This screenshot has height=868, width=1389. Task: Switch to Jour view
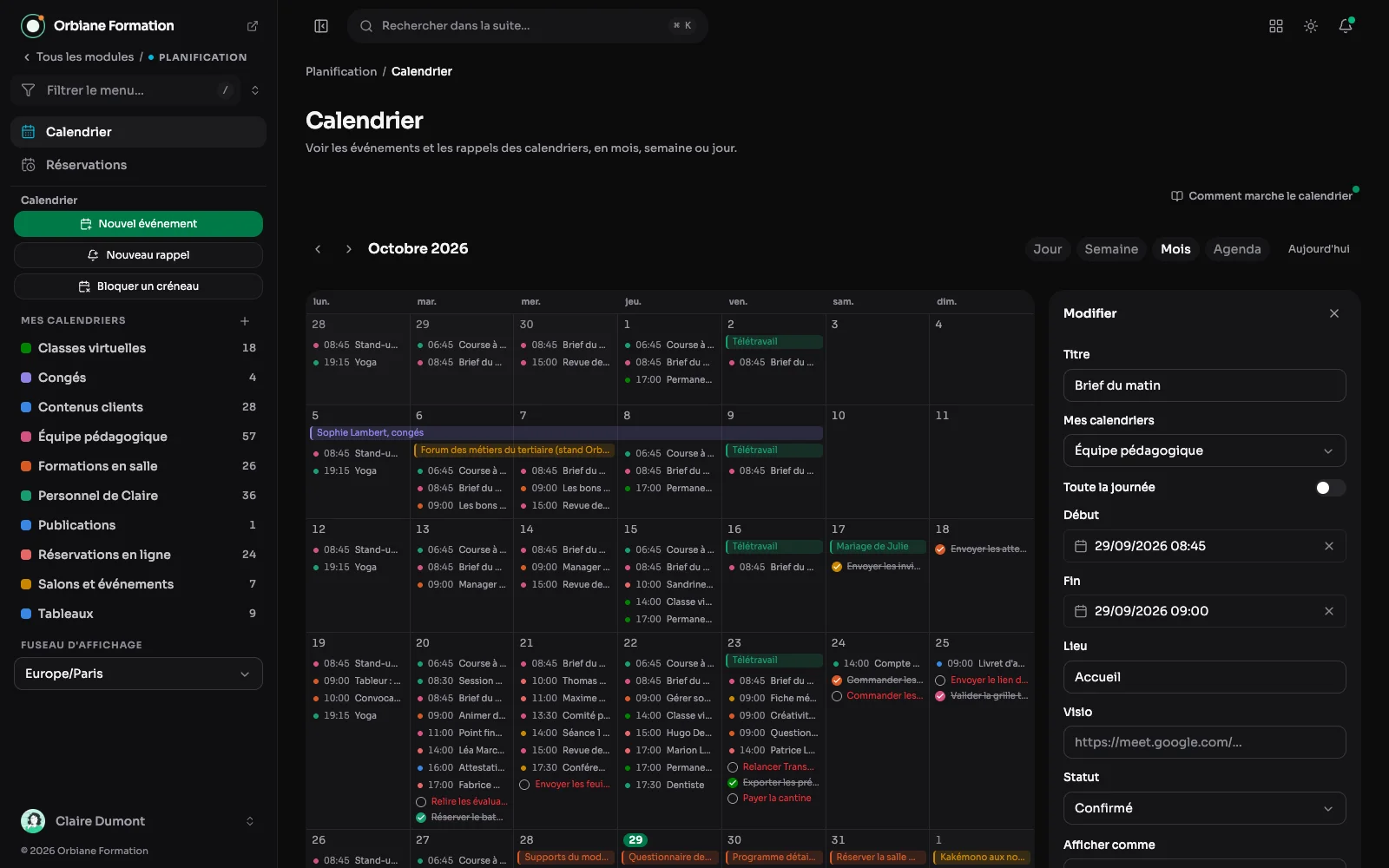click(1048, 249)
